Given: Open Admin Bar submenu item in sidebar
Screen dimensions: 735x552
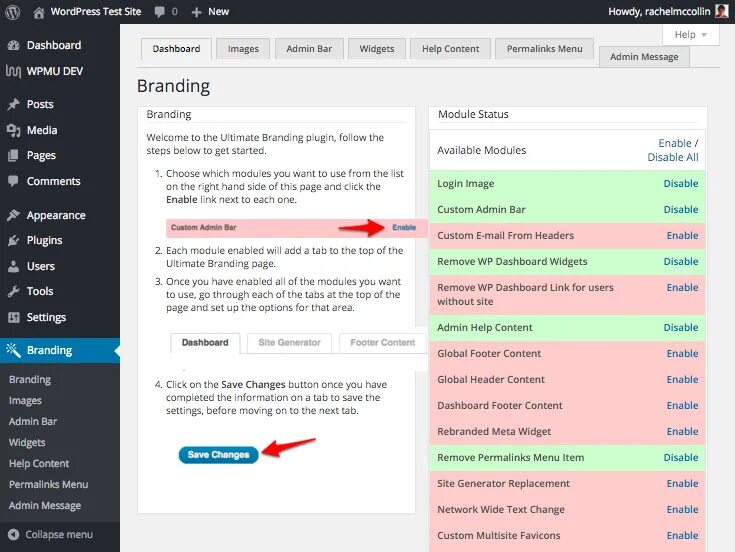Looking at the screenshot, I should (33, 422).
